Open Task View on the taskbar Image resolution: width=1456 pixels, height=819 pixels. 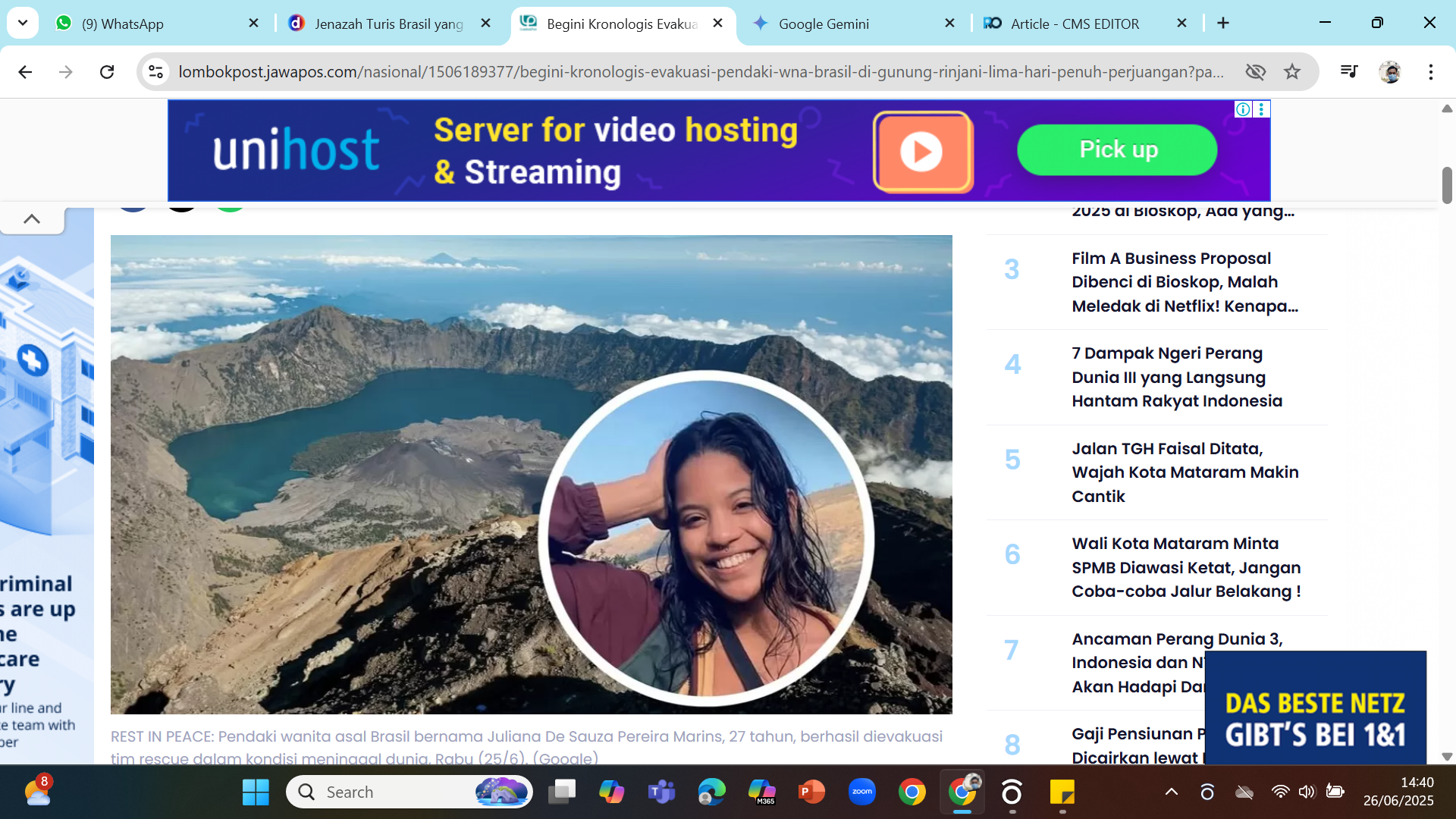562,792
